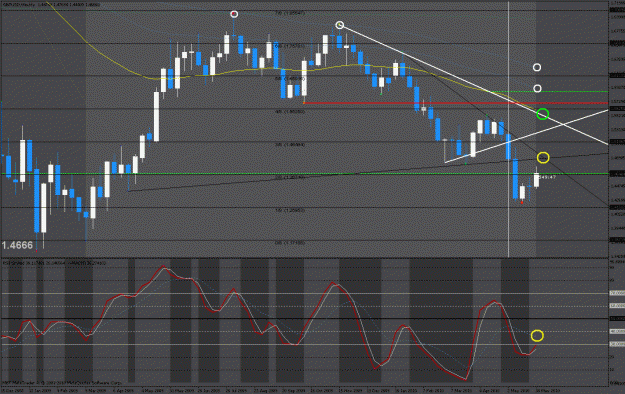Click the date axis at the chart bottom
This screenshot has width=625, height=394.
coord(305,390)
